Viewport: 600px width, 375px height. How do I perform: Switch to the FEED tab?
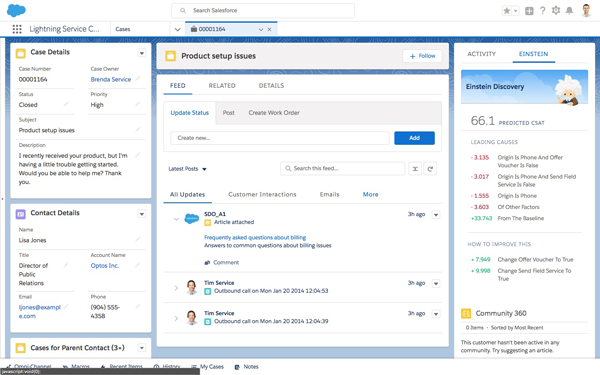[178, 86]
